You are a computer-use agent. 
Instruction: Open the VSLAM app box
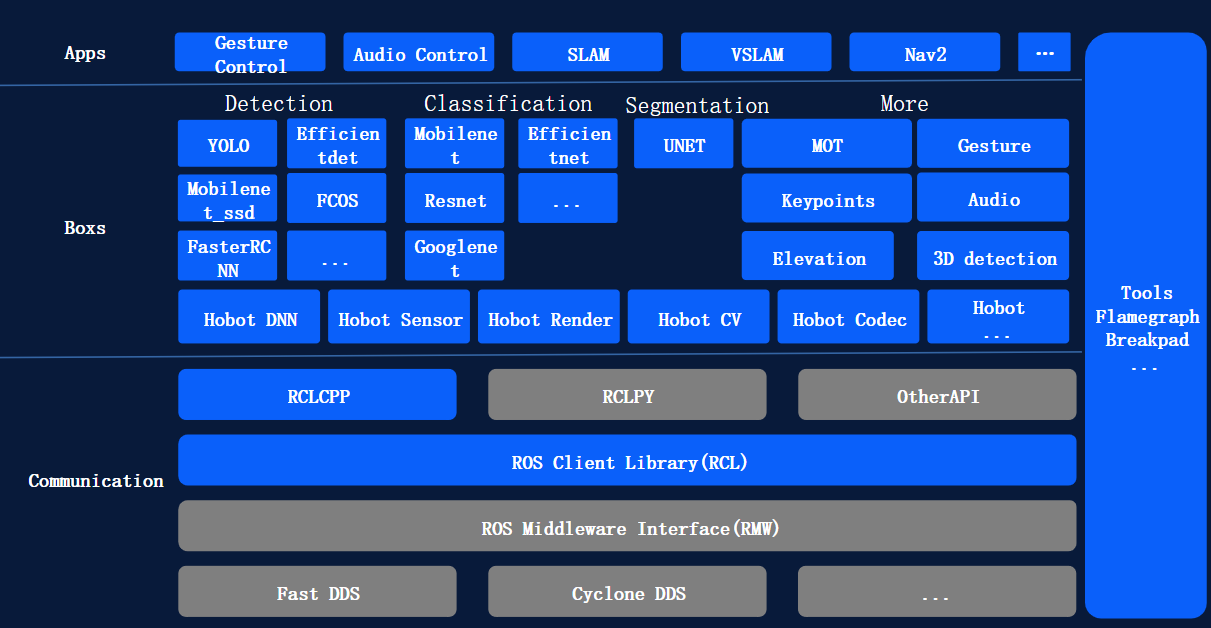click(x=756, y=53)
